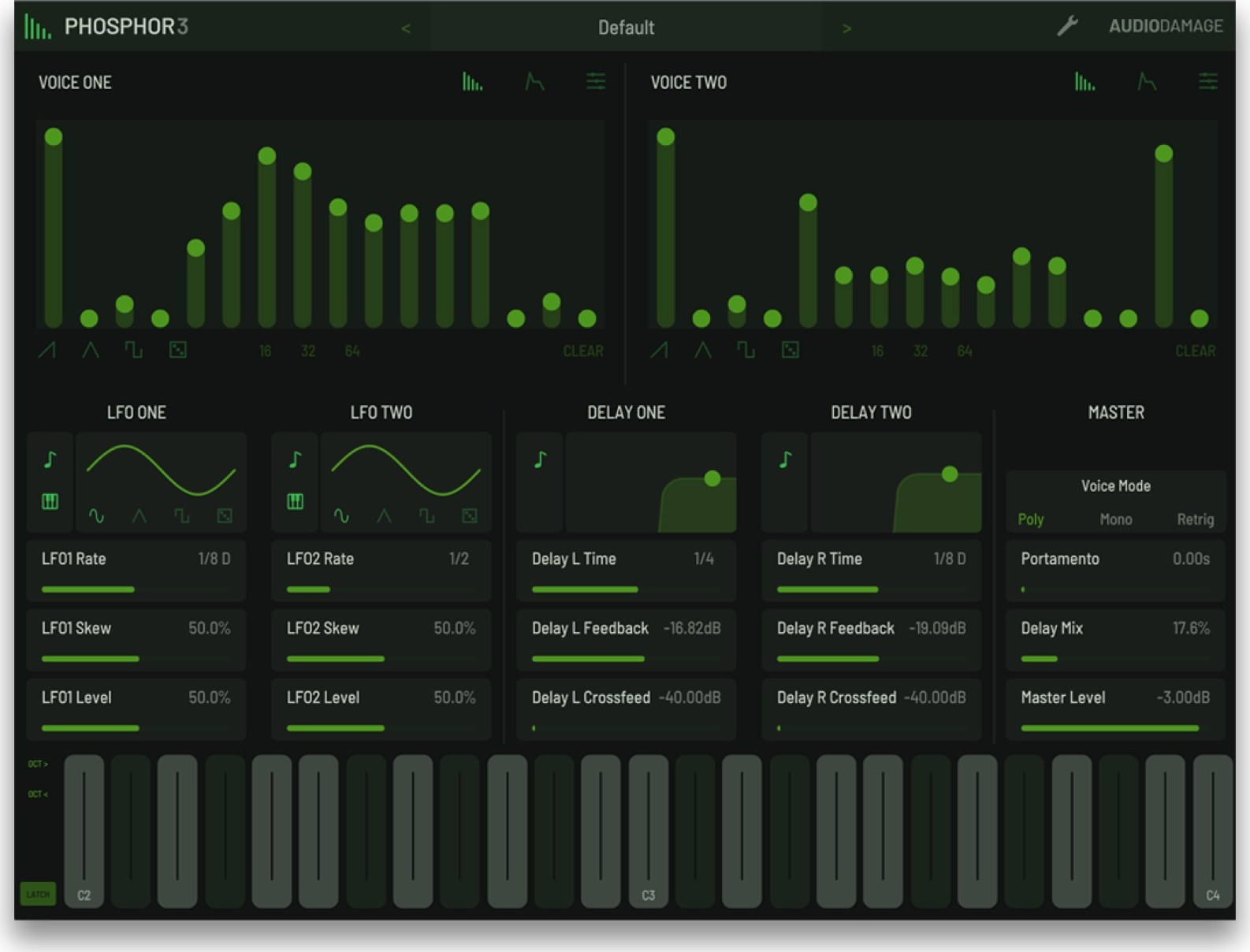Viewport: 1250px width, 952px height.
Task: Toggle Delay Two tempo sync note icon
Action: click(x=785, y=459)
